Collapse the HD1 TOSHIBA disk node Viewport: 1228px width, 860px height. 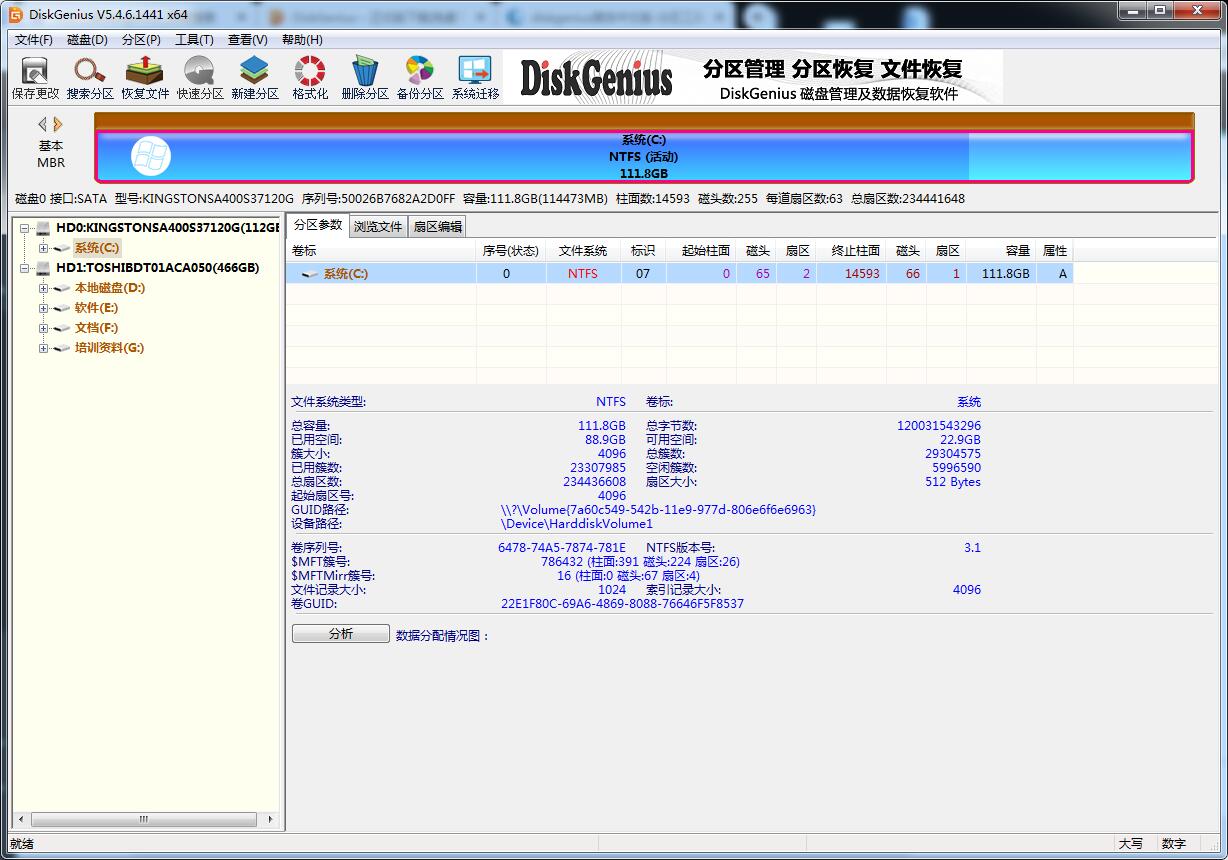24,268
